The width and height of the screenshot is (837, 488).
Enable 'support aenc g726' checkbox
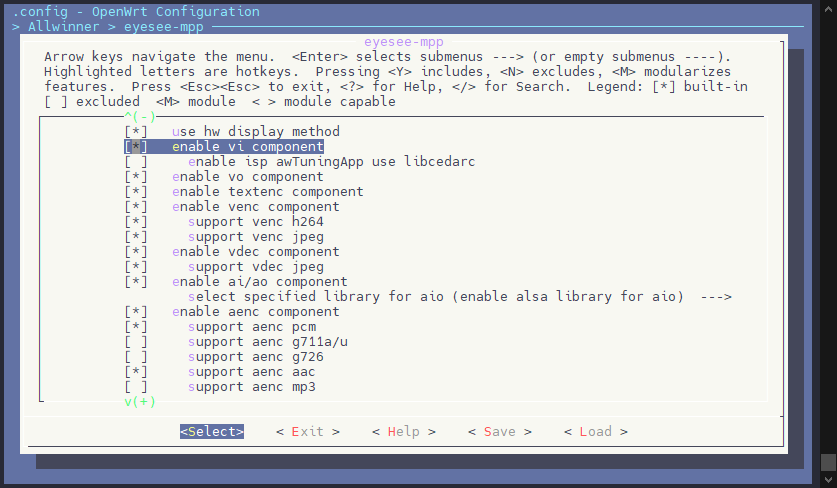pyautogui.click(x=136, y=357)
